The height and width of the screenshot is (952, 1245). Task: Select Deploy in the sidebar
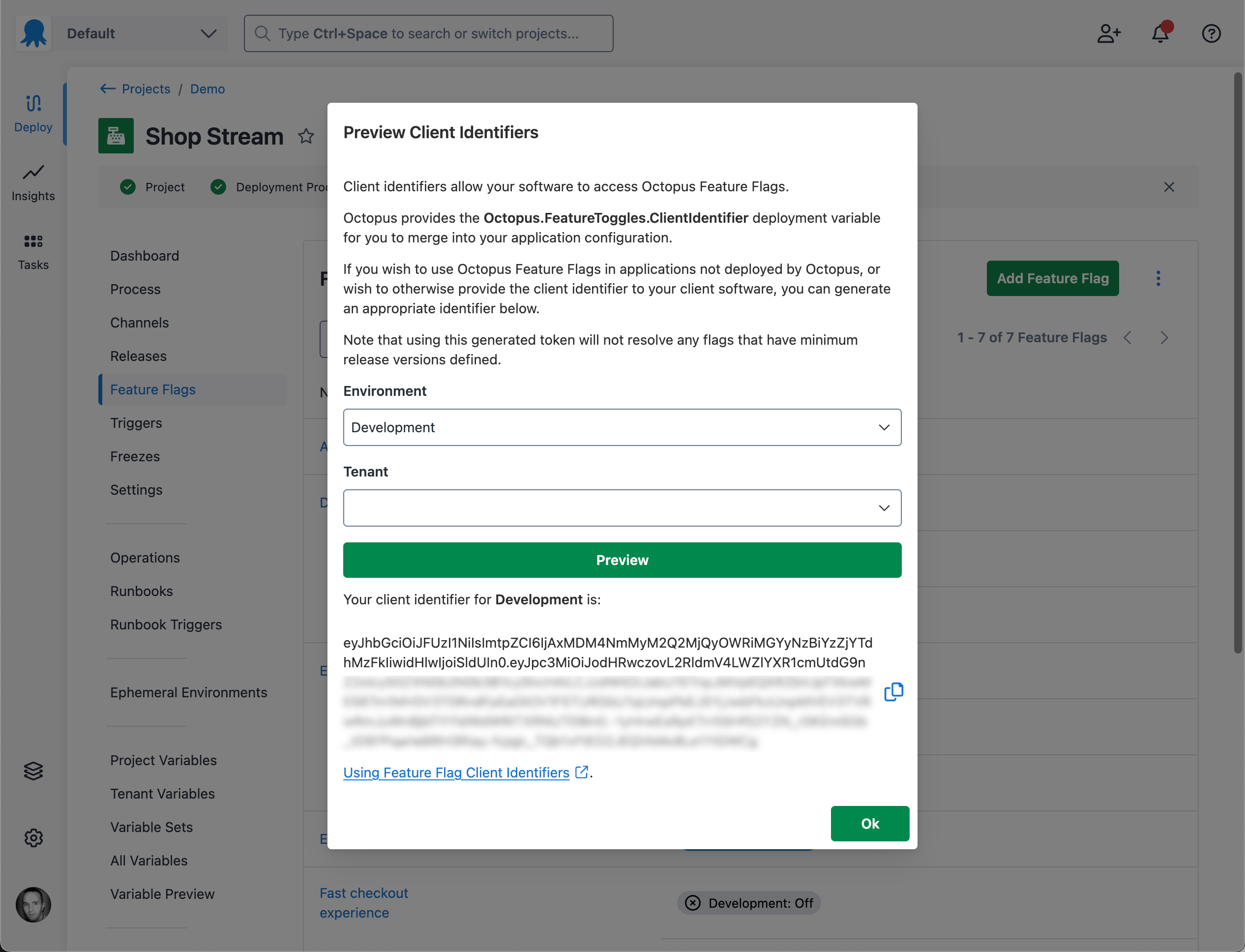click(x=33, y=113)
